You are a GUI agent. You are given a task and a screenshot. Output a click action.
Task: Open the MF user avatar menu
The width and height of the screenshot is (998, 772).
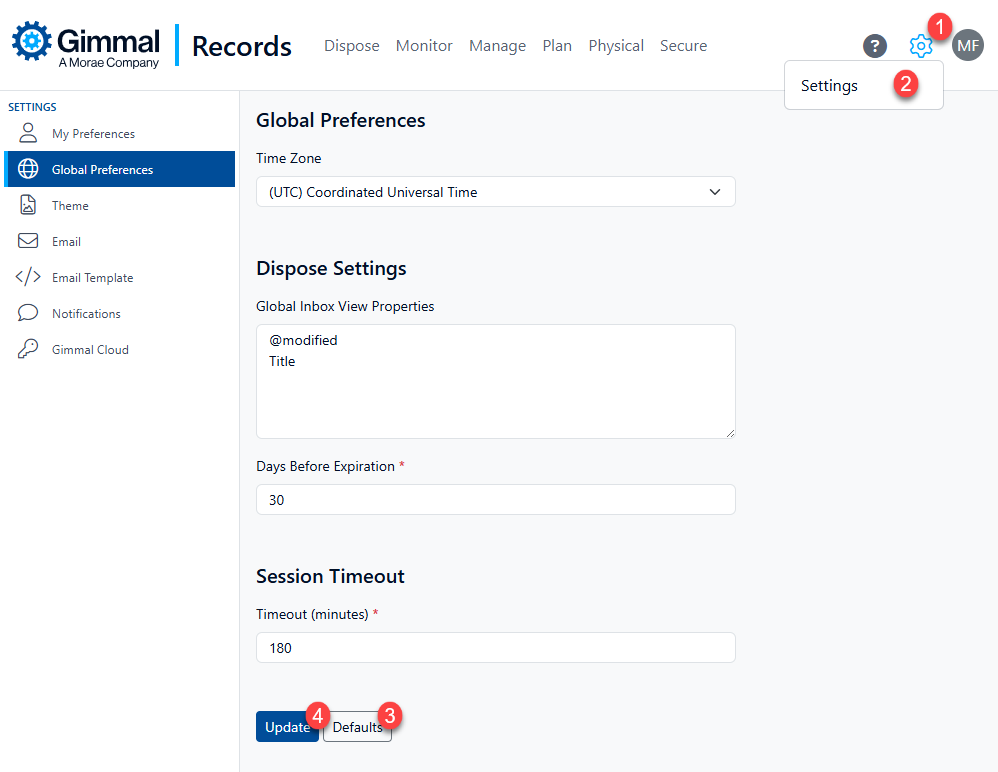[x=967, y=45]
